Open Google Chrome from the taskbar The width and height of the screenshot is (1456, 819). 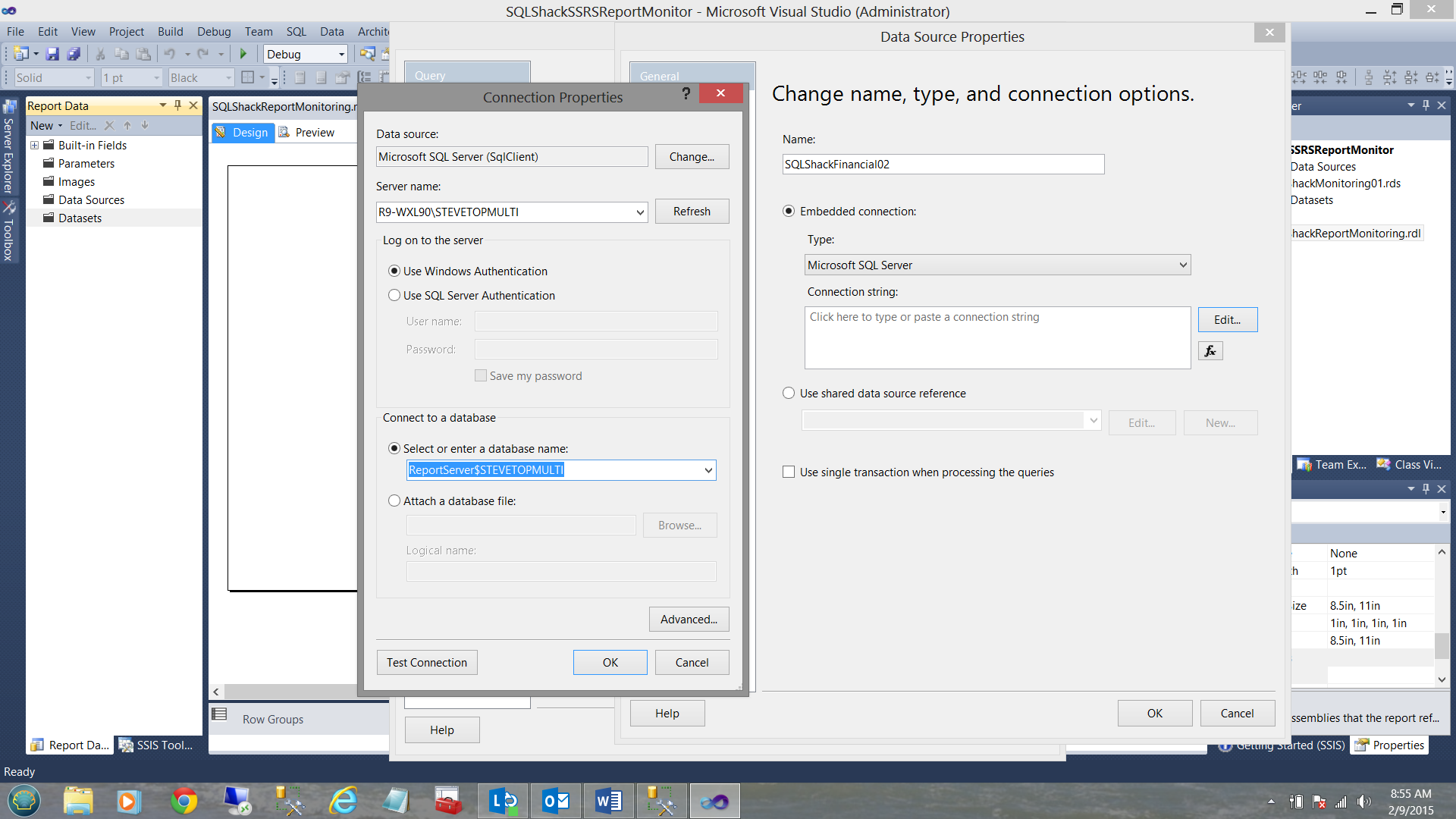click(184, 801)
